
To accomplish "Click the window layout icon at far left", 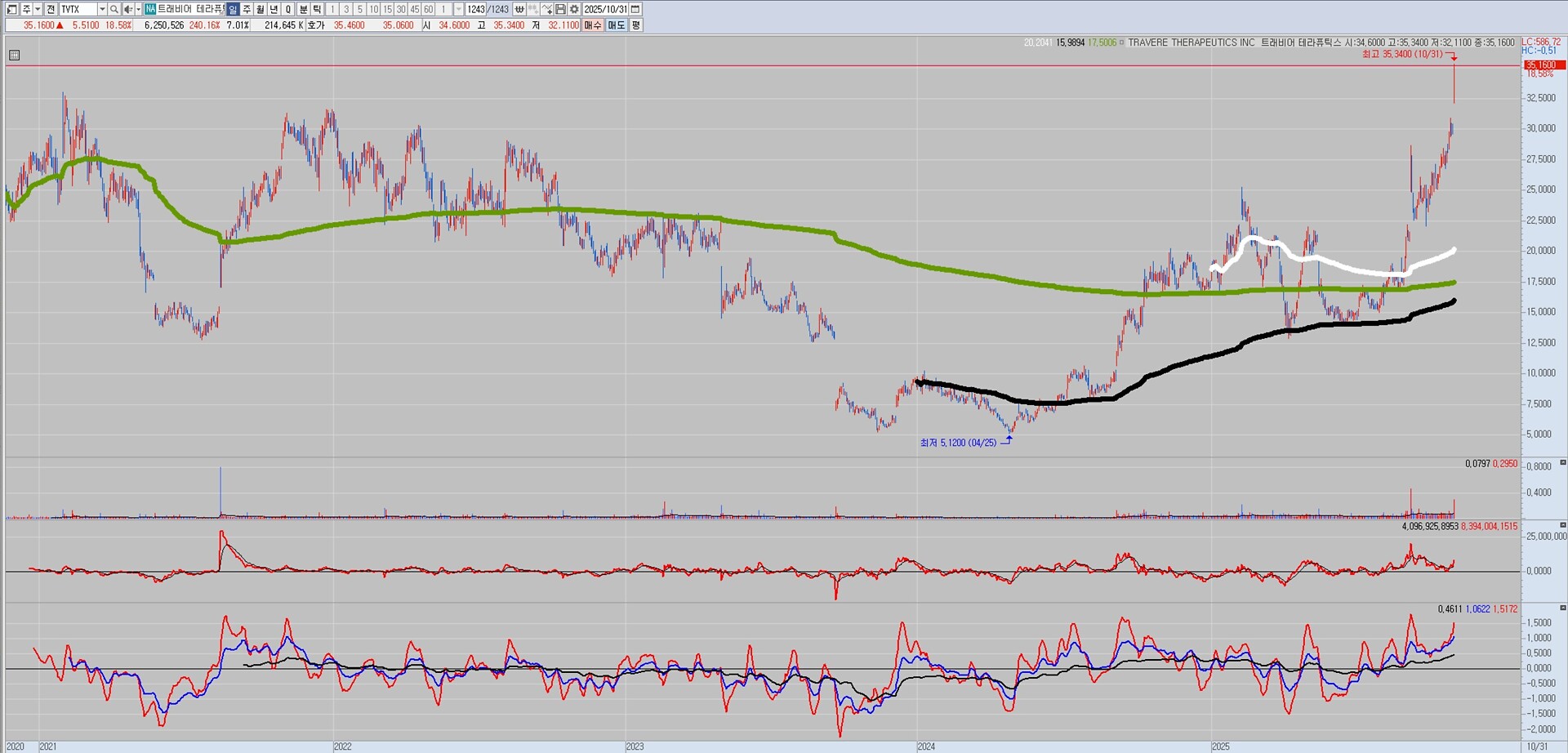I will [x=12, y=9].
